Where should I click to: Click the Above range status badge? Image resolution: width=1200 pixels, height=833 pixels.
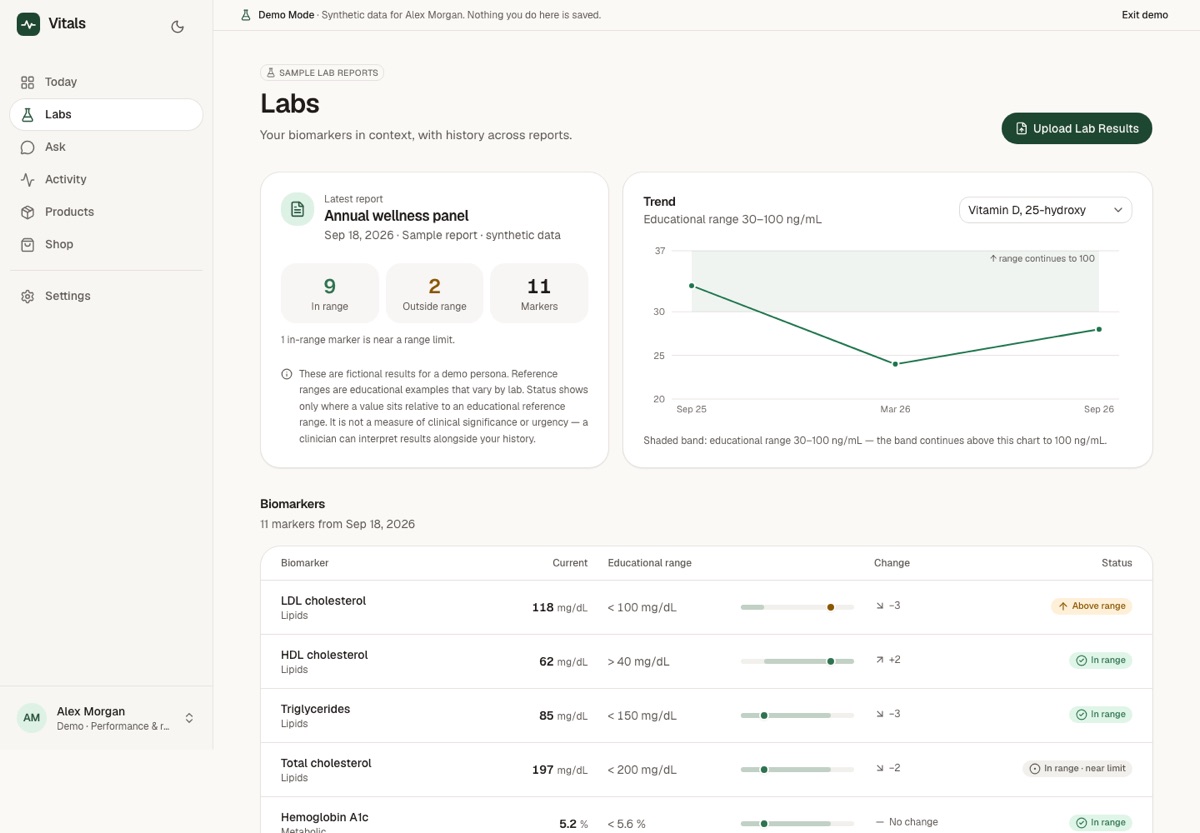pos(1092,606)
